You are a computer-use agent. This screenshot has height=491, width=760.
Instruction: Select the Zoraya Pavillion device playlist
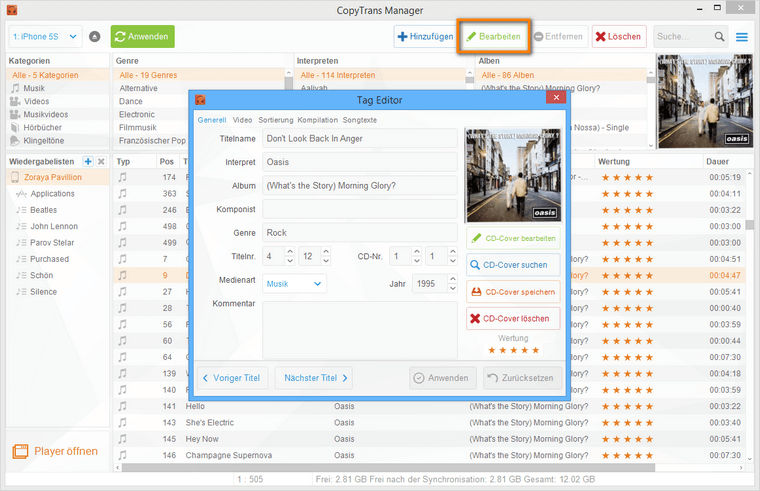pyautogui.click(x=58, y=177)
